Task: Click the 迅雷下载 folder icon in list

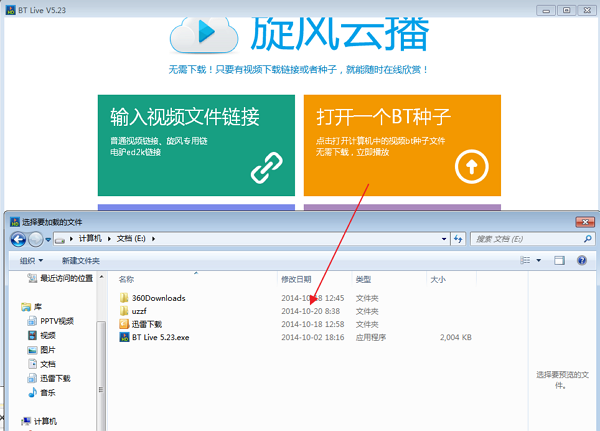Action: coord(124,324)
